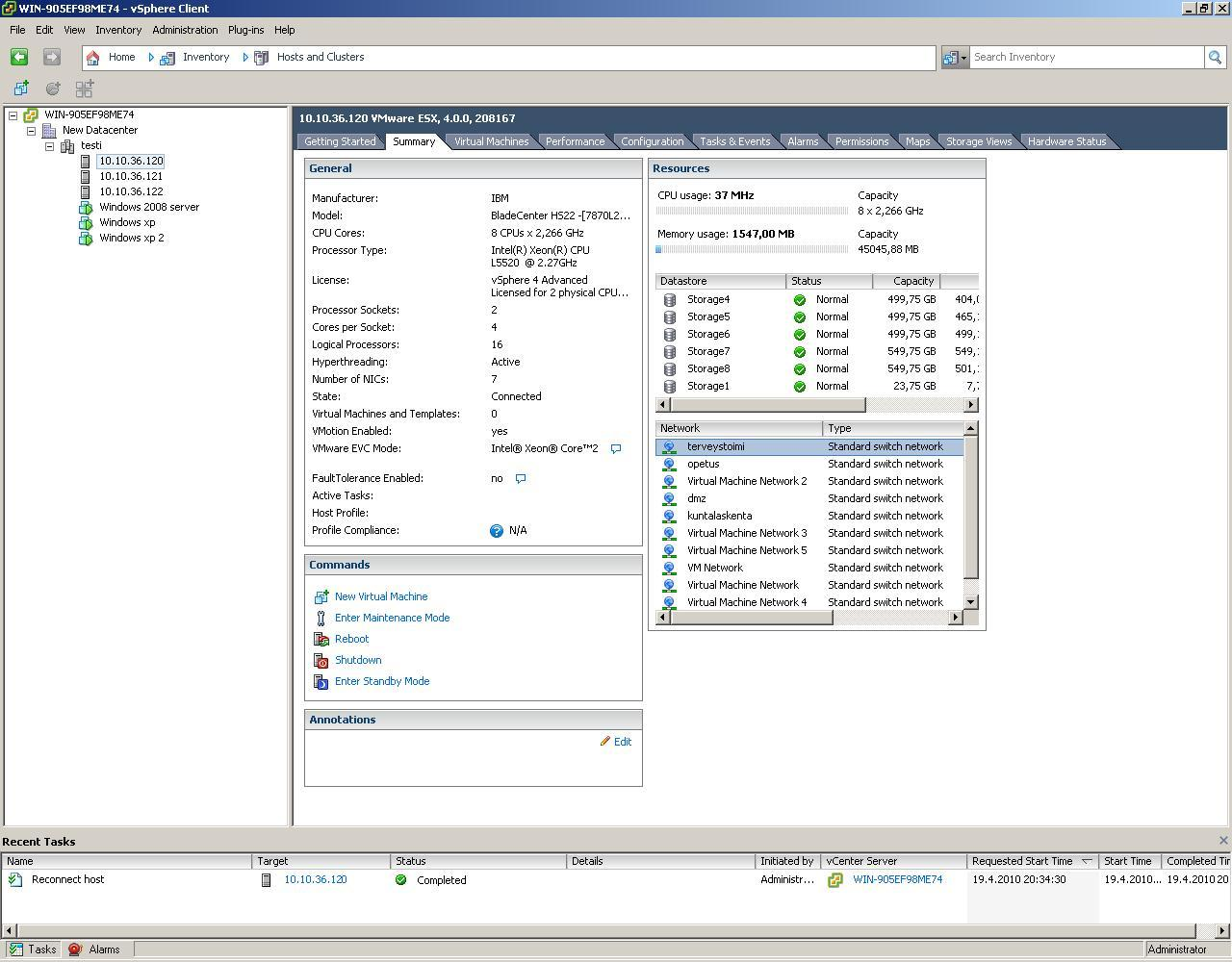
Task: Click the New Virtual Machine toolbar icon
Action: point(20,89)
